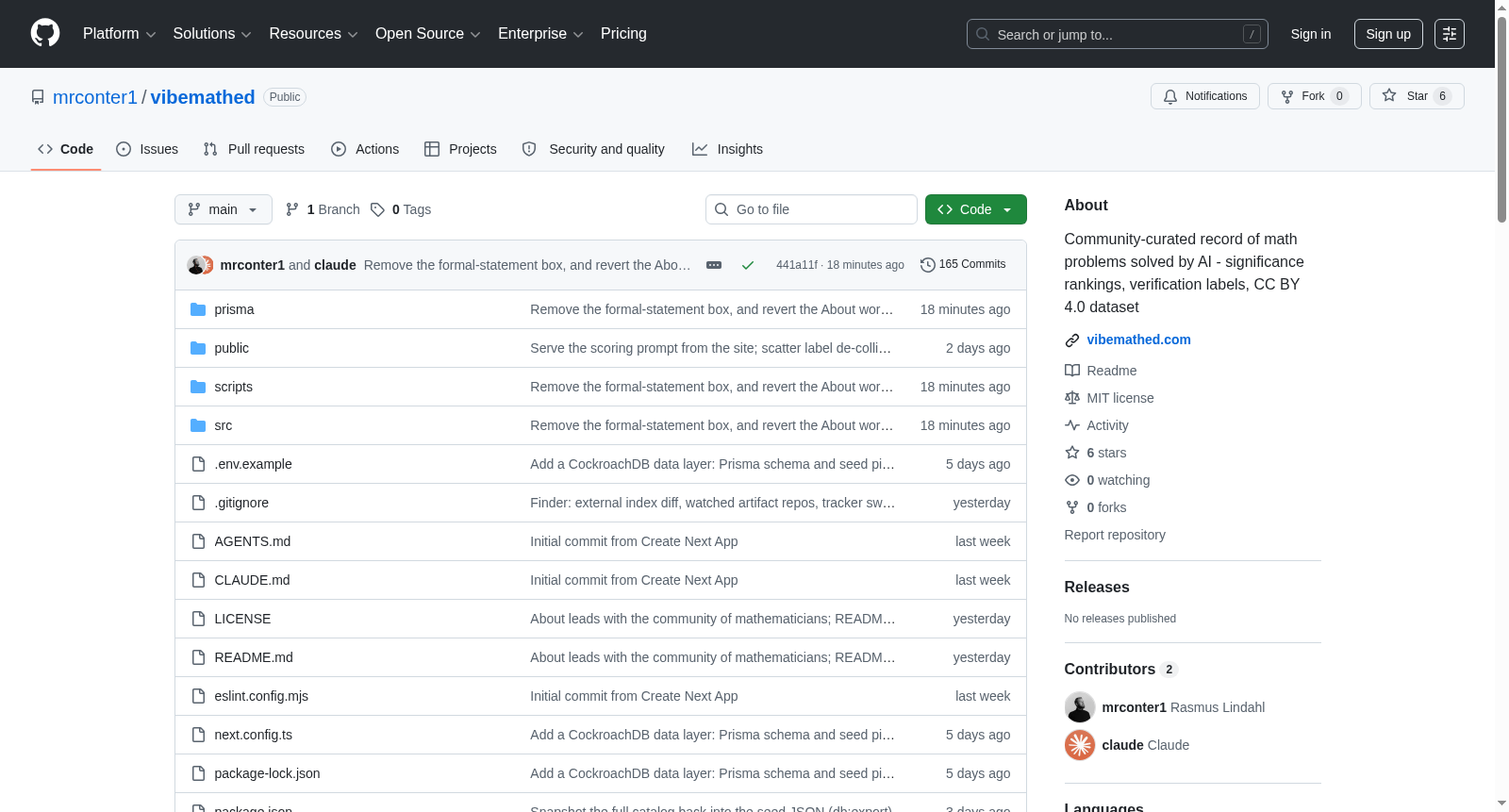Switch to the Insights tab
This screenshot has height=812, width=1509.
pyautogui.click(x=727, y=149)
